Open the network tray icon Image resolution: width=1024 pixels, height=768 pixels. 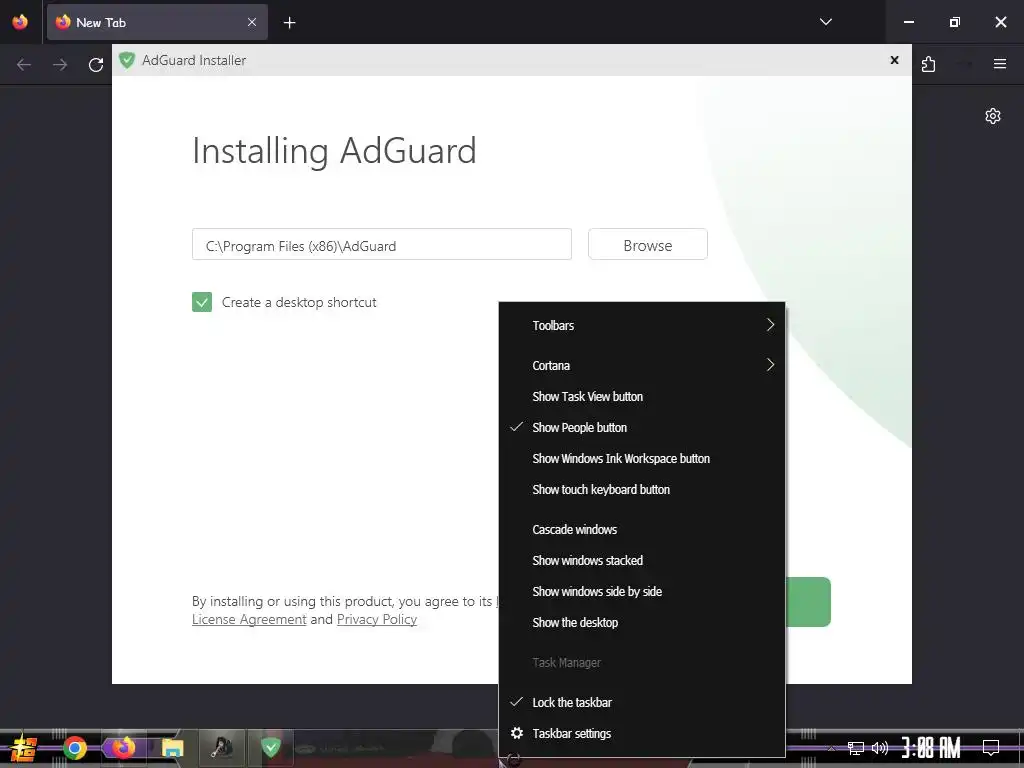[855, 748]
